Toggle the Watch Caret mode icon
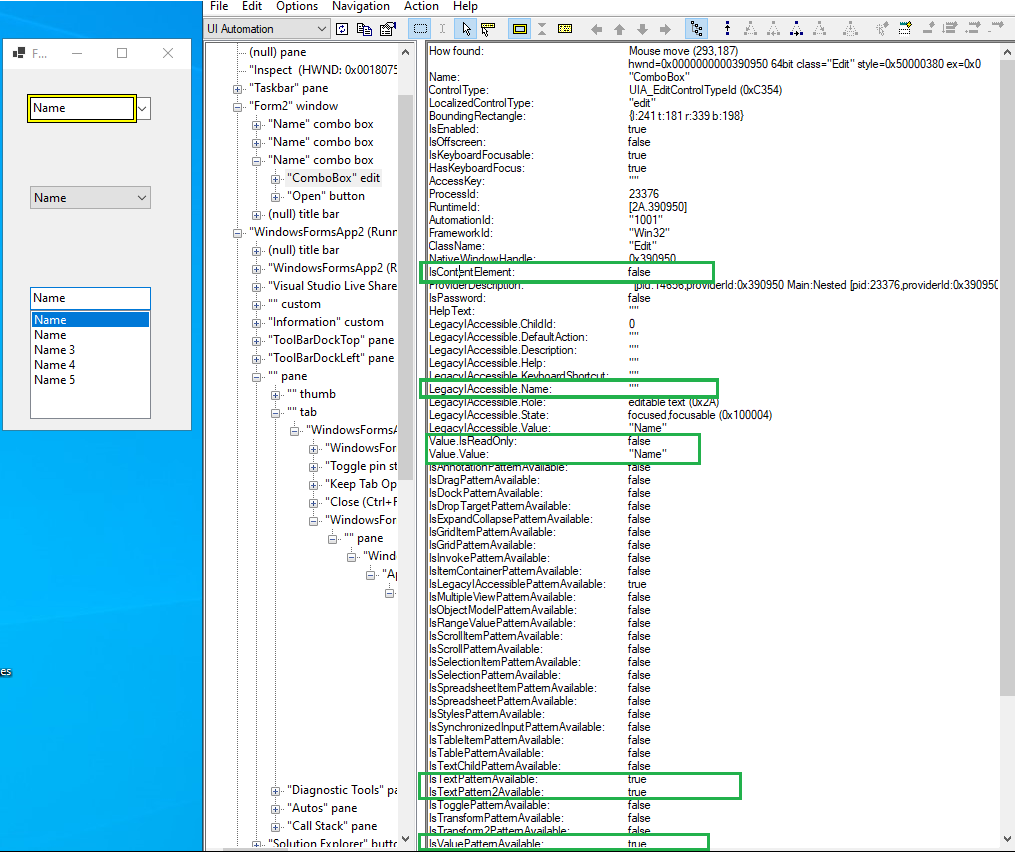 [x=443, y=28]
